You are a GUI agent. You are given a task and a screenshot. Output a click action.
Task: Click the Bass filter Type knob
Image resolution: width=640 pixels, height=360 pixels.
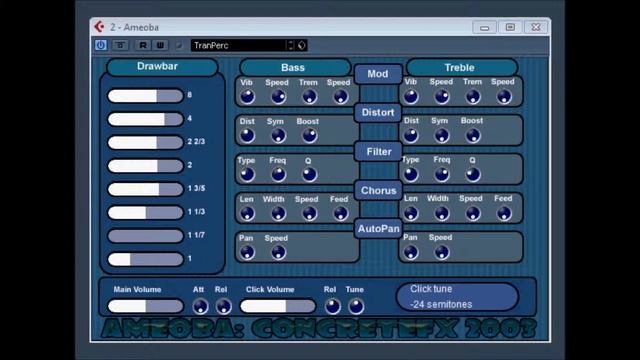click(x=247, y=174)
